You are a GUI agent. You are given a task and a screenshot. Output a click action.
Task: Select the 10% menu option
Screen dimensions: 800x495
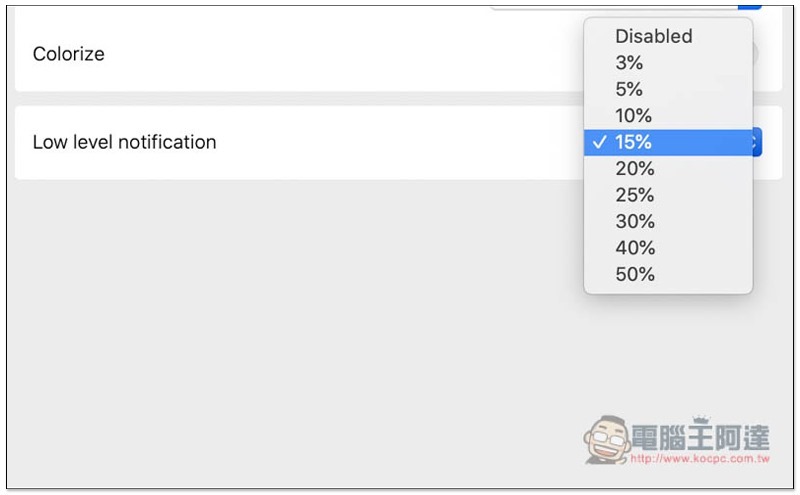[634, 116]
